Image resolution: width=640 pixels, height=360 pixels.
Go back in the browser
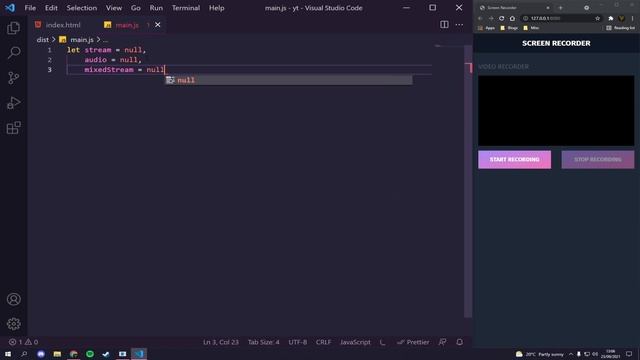(x=480, y=18)
